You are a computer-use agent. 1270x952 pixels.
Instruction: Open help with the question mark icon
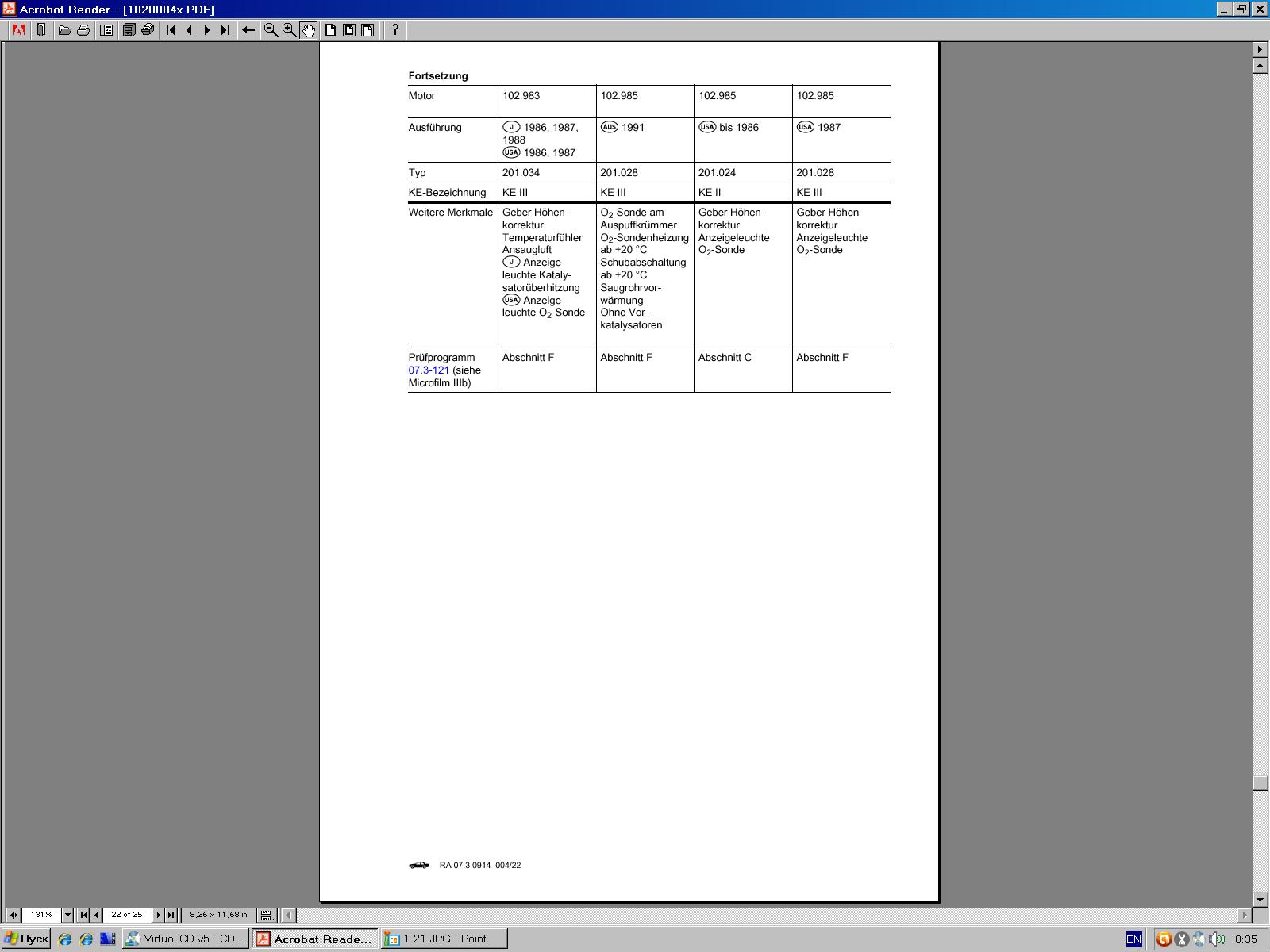point(395,30)
